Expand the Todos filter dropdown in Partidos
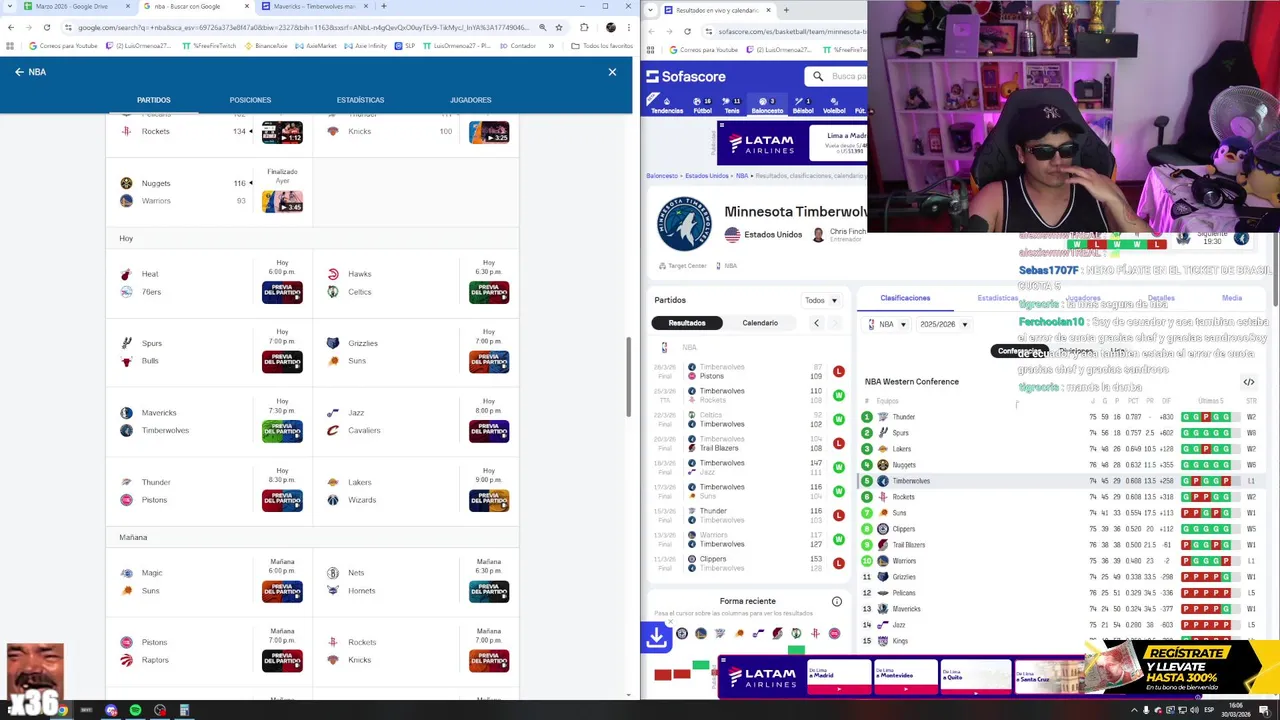1280x720 pixels. click(x=820, y=300)
